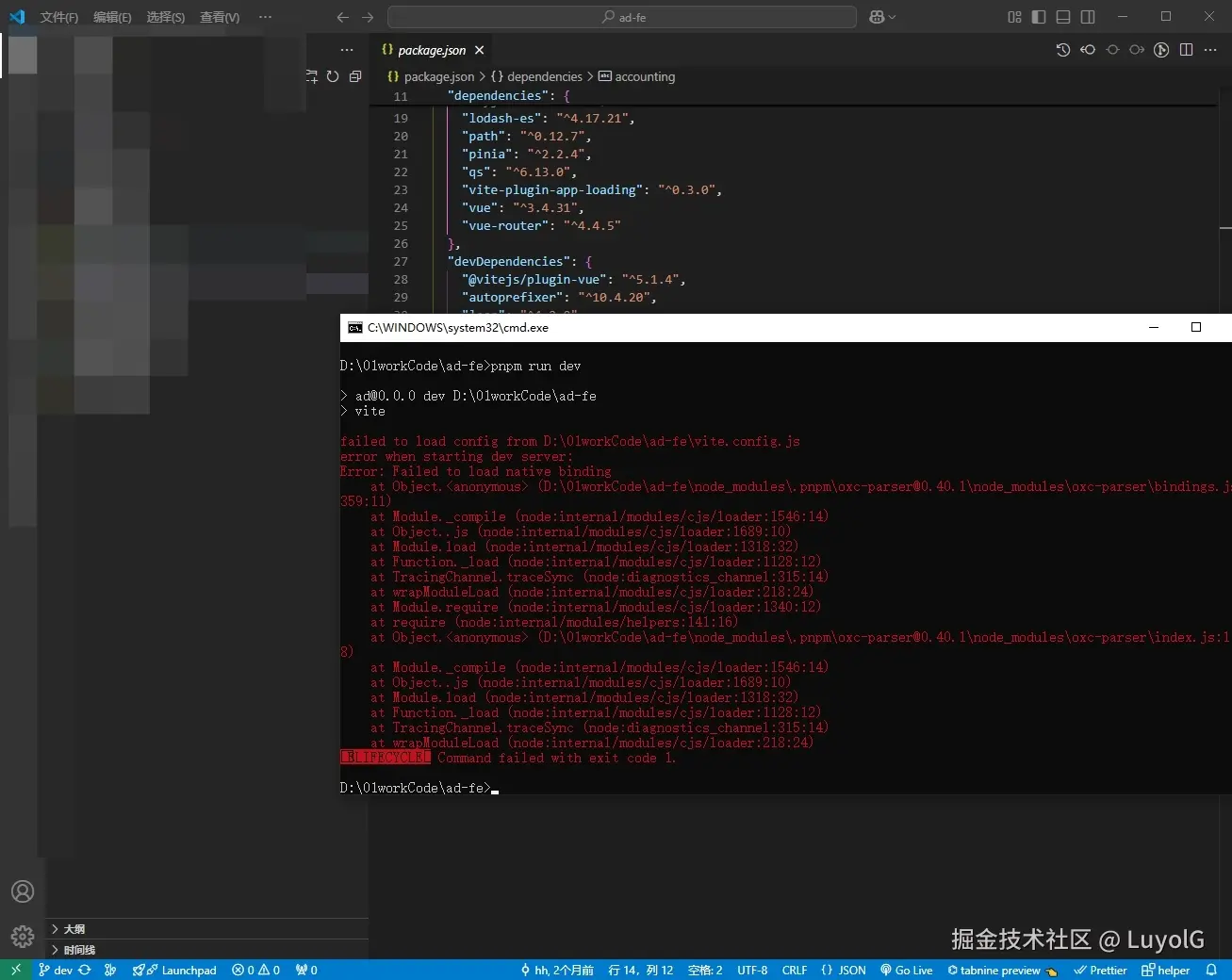The image size is (1232, 980).
Task: Open the Accounts icon in activity bar
Action: click(x=23, y=891)
